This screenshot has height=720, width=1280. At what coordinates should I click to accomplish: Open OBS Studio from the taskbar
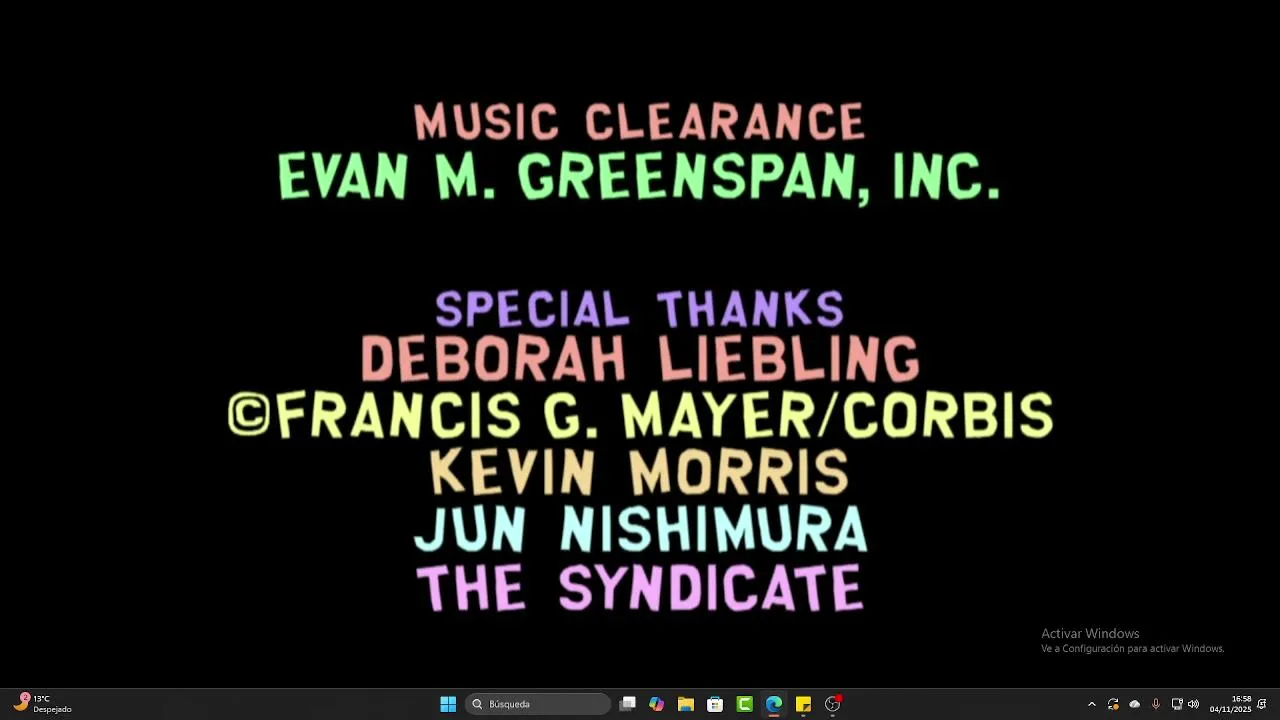pos(833,704)
